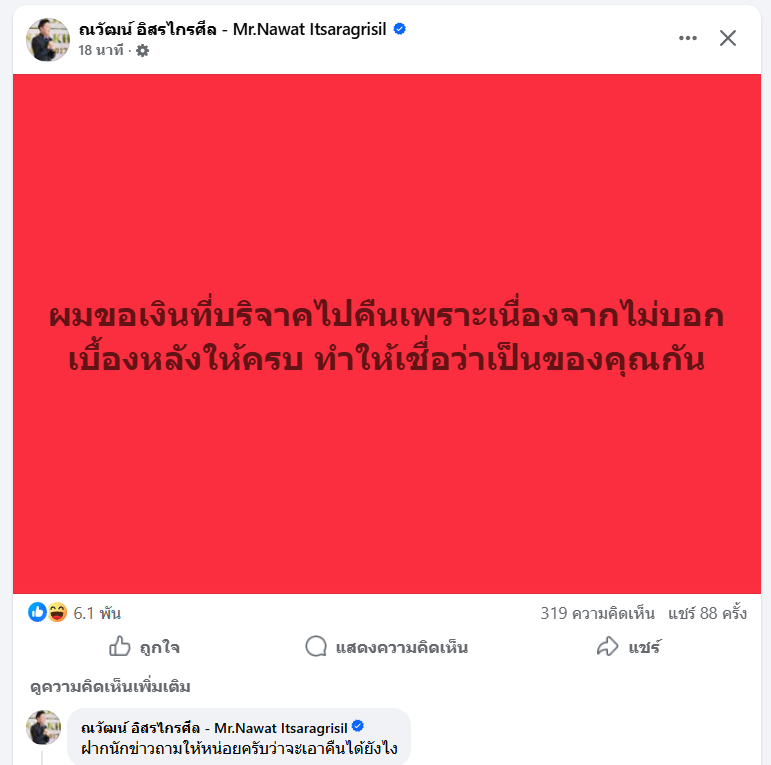This screenshot has width=771, height=765.
Task: Open the poster's profile picture at top
Action: click(x=48, y=39)
